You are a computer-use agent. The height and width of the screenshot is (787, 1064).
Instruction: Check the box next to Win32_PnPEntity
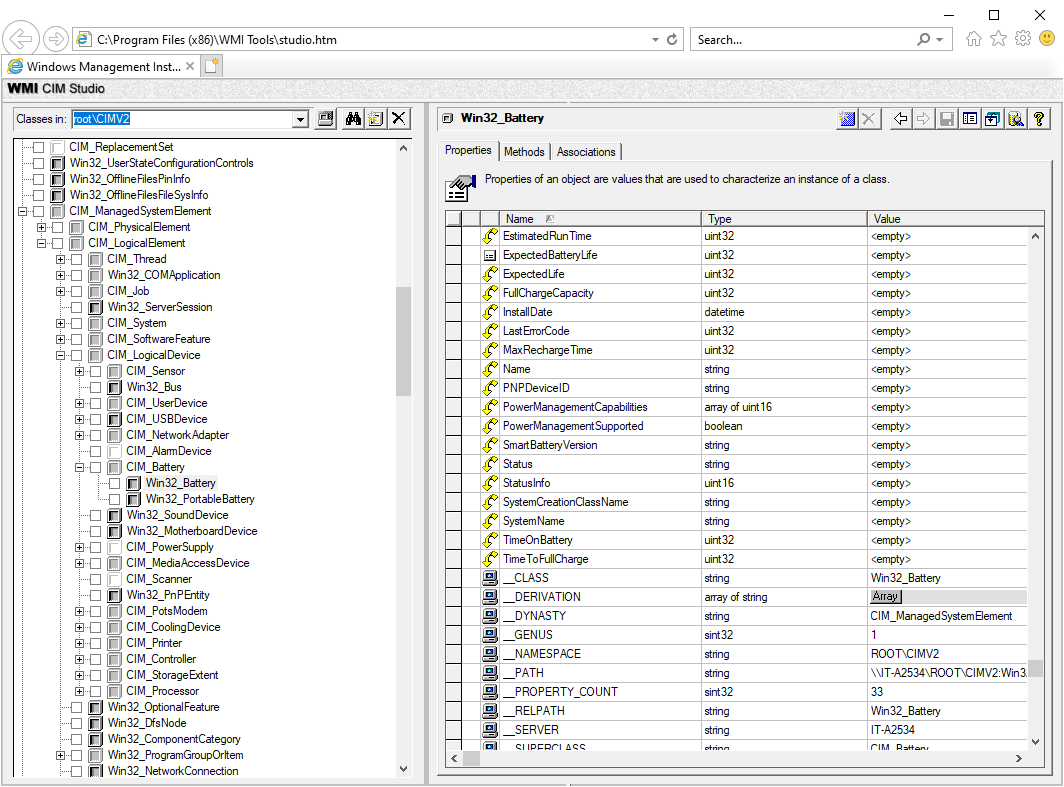click(96, 596)
